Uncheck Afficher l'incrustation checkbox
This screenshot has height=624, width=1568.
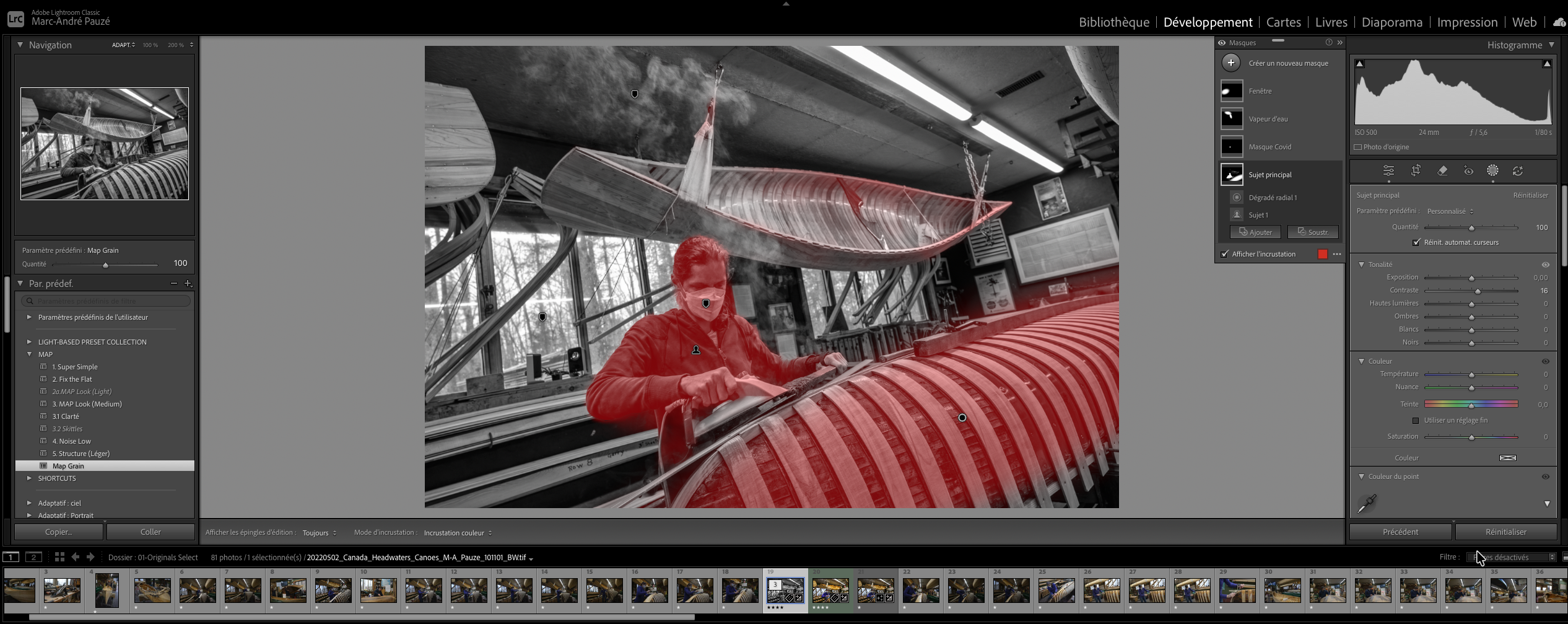point(1224,254)
